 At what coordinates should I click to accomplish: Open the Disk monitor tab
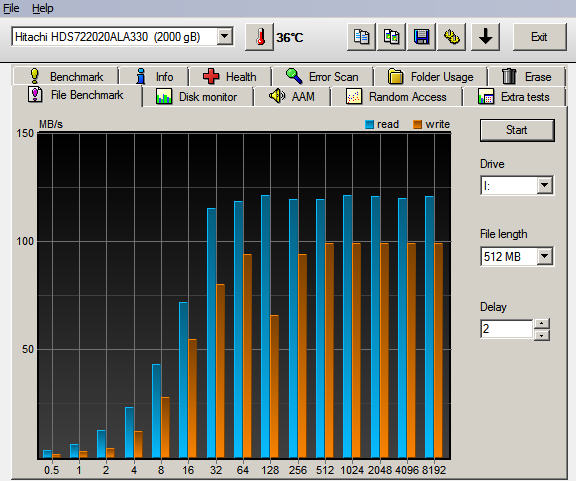(197, 97)
